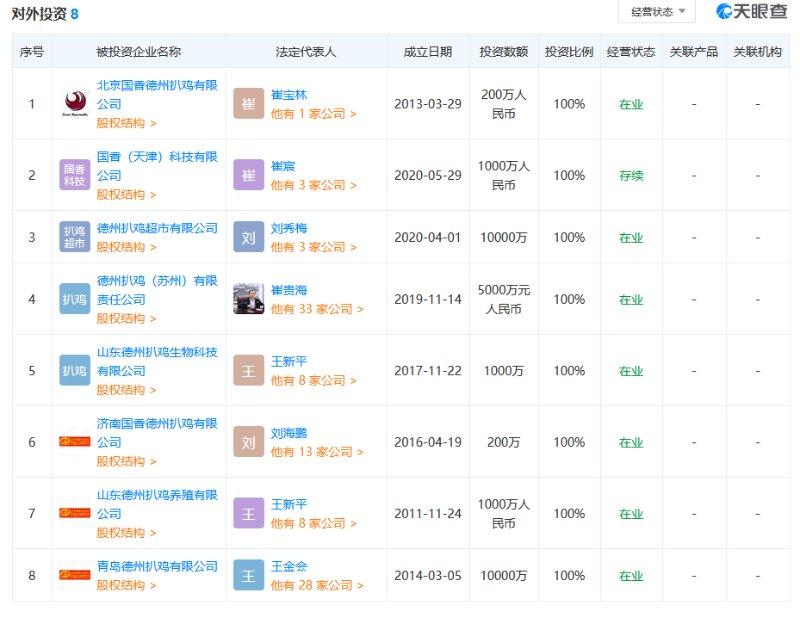Image resolution: width=800 pixels, height=624 pixels.
Task: View 股权结构 for 山东德州扒鸡生物科技有限公司
Action: (x=127, y=390)
